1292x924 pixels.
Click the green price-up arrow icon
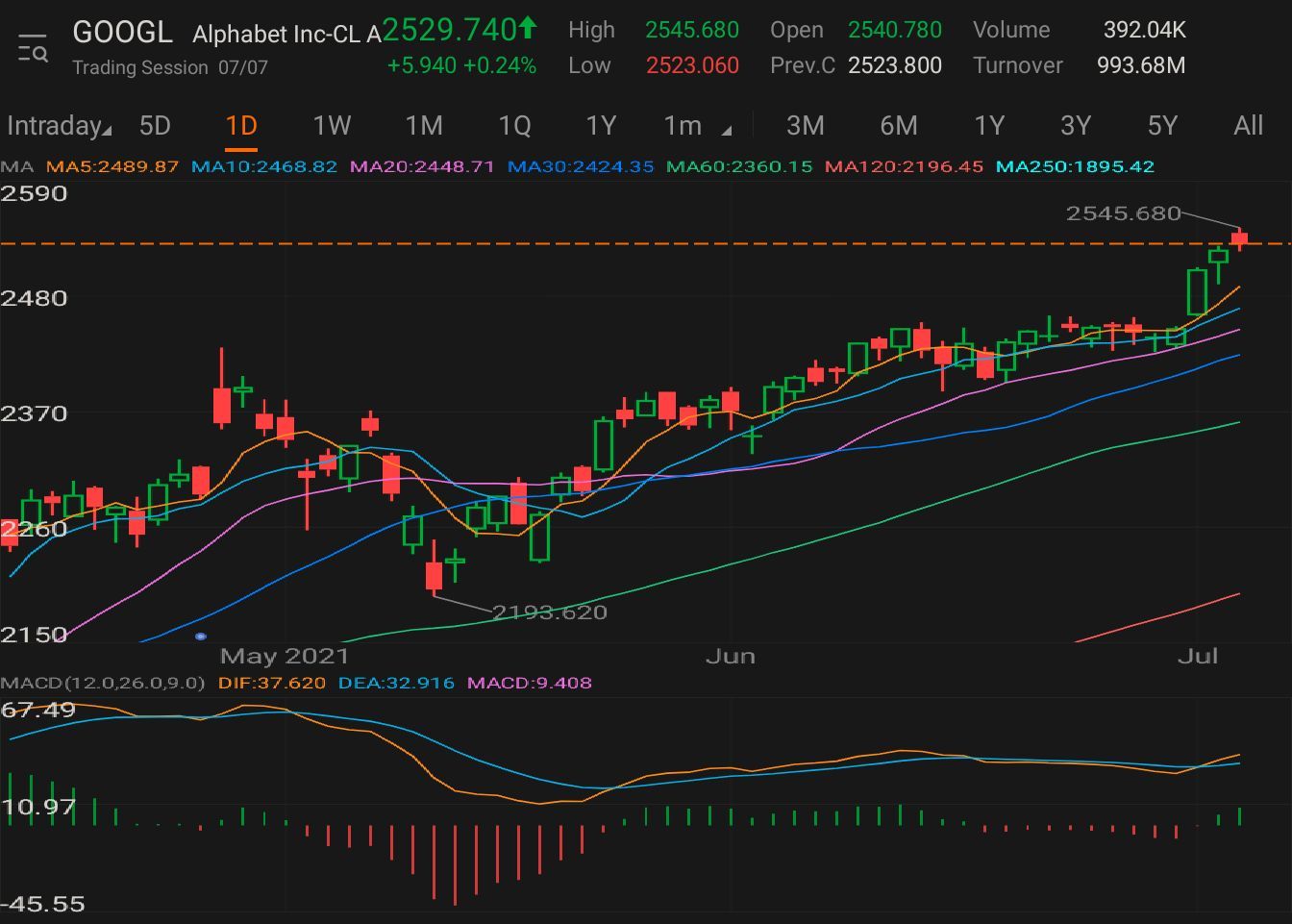(528, 28)
